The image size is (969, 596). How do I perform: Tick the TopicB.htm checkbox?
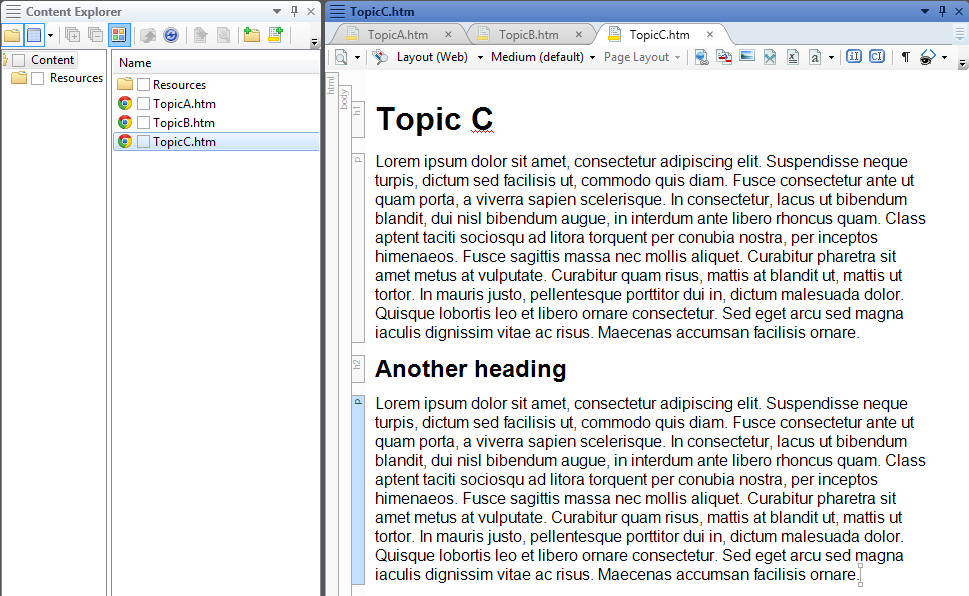point(143,122)
